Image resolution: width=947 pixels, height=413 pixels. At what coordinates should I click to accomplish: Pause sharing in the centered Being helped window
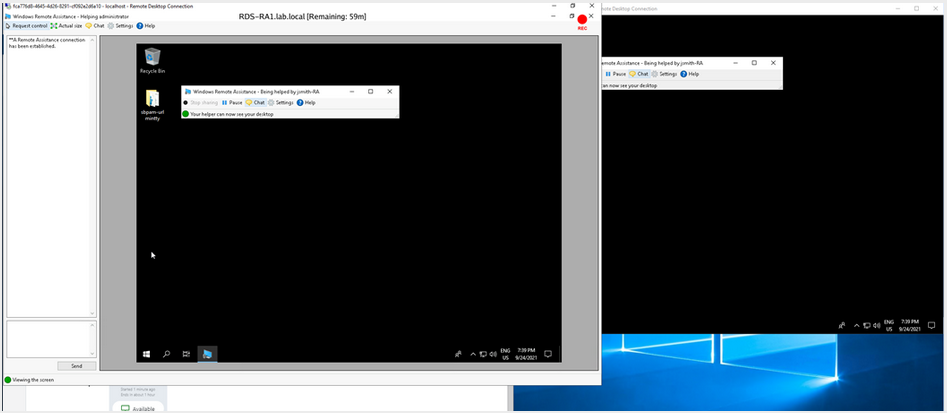click(x=232, y=102)
